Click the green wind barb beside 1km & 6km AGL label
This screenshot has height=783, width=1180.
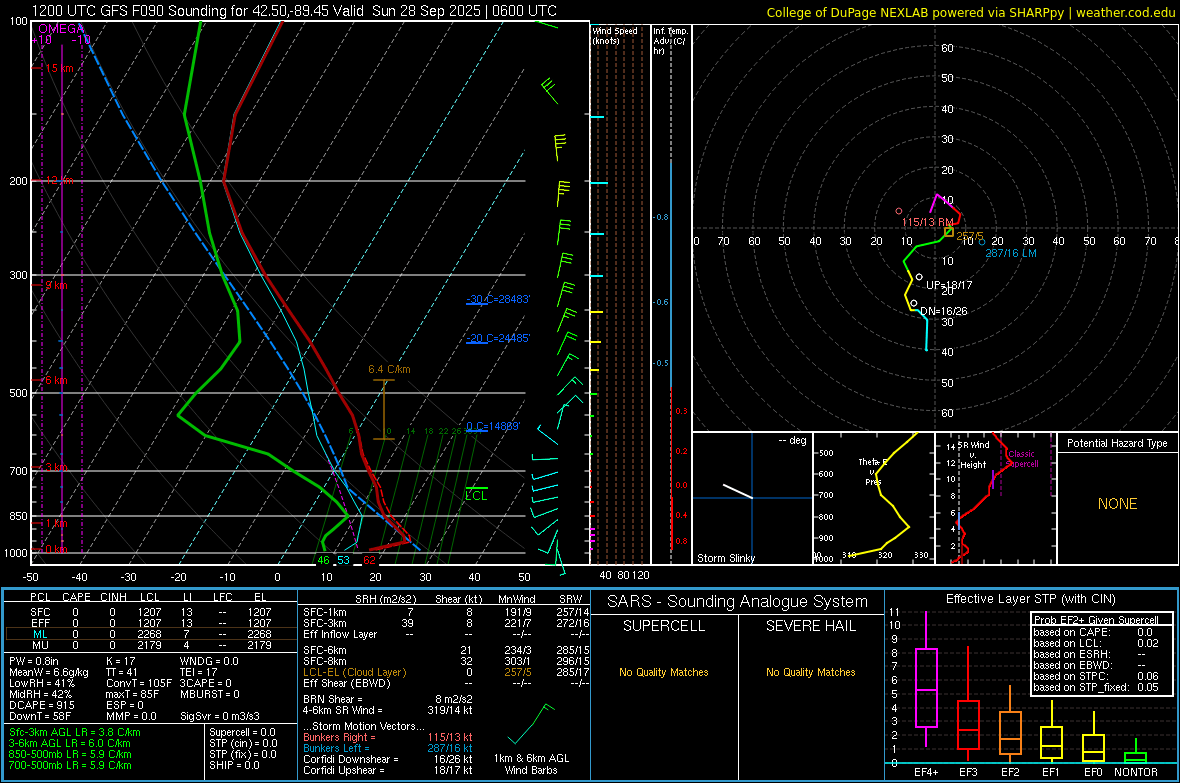coord(531,724)
